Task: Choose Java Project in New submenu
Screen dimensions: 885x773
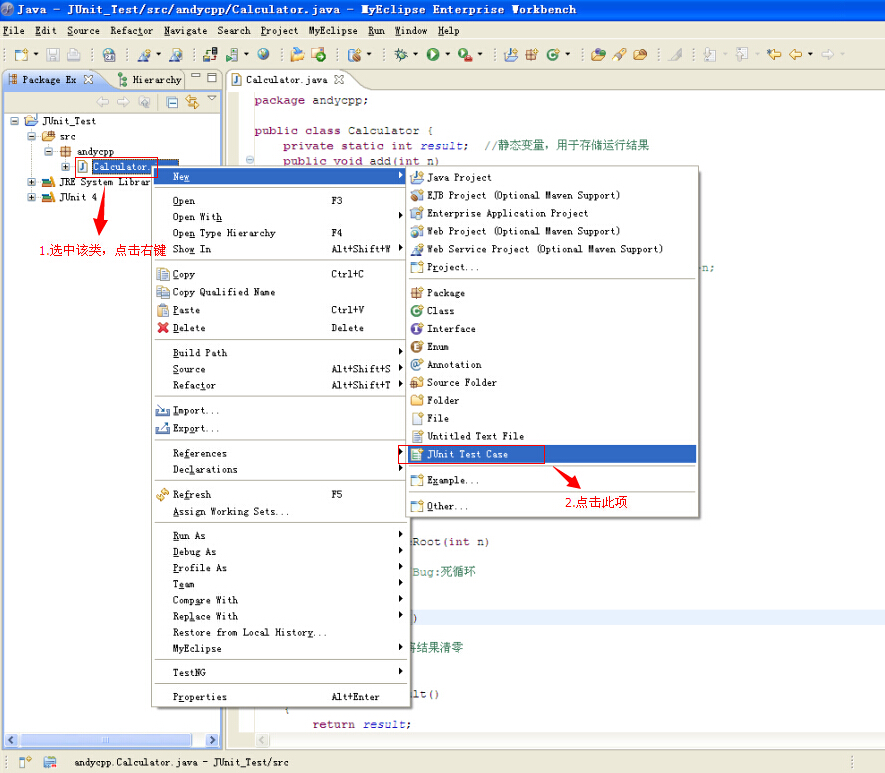Action: pyautogui.click(x=552, y=178)
